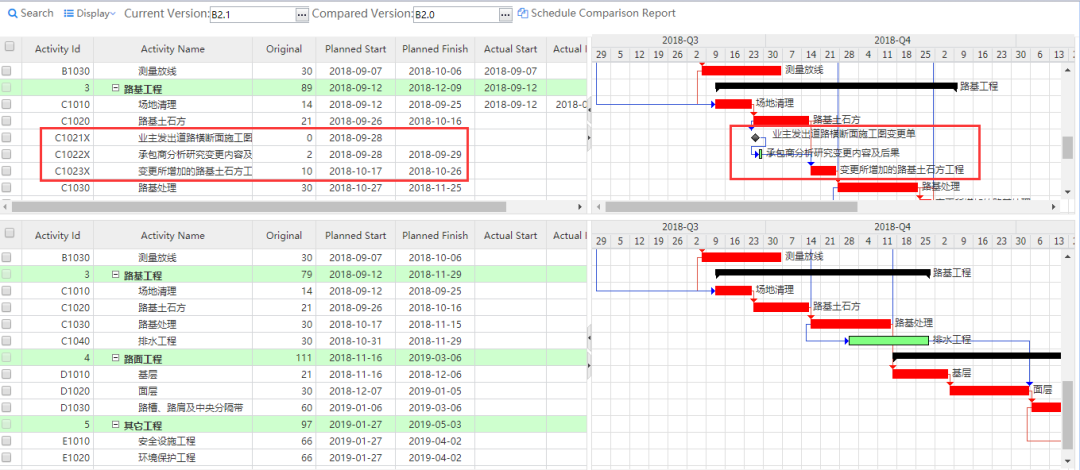Check the B1030 row checkbox in upper table
Screen dimensions: 1080x470
pos(7,71)
